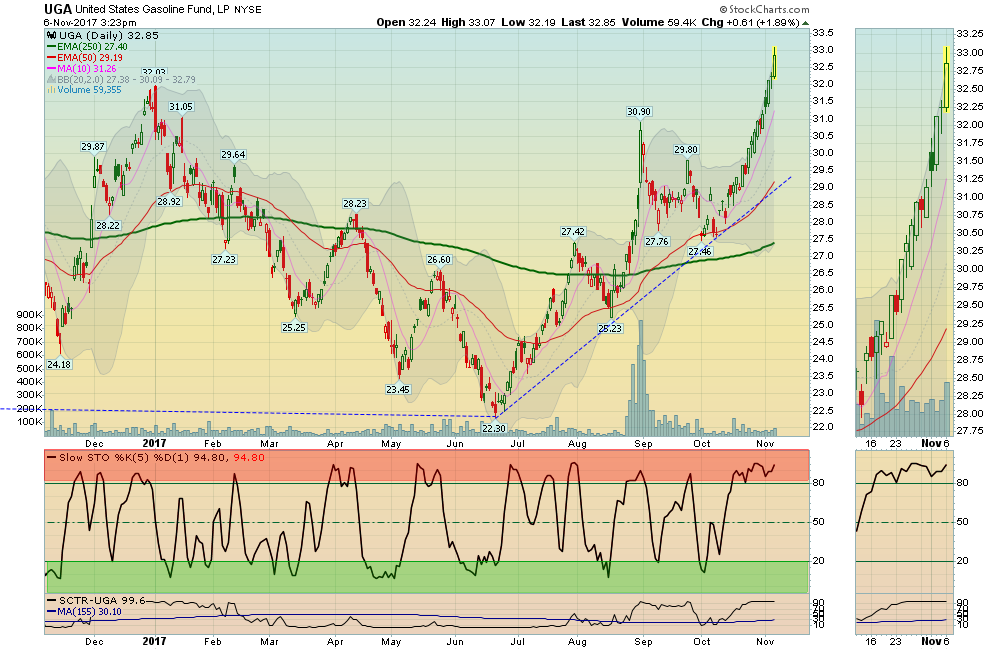Click the 27.46 price label
Screen dimensions: 1000x650
coord(700,251)
